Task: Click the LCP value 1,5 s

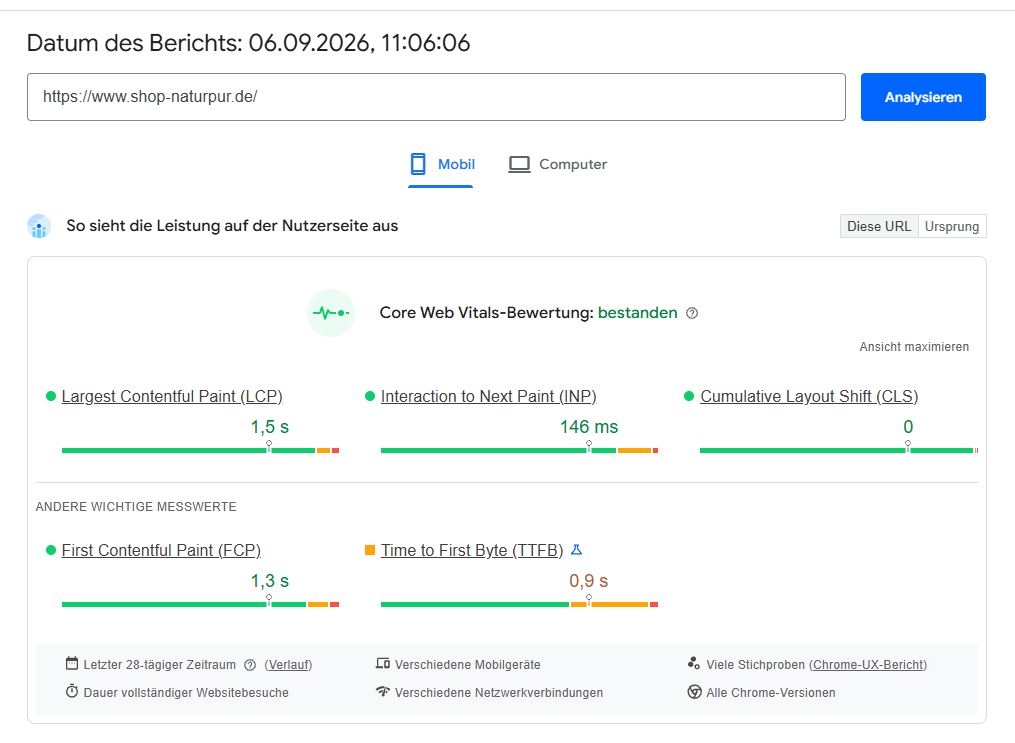Action: [x=269, y=427]
